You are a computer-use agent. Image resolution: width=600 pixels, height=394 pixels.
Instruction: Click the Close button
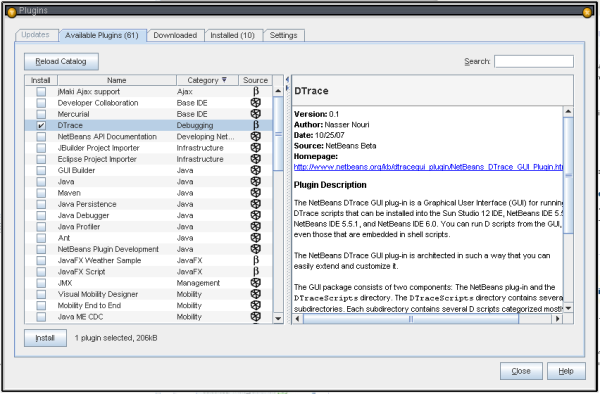[521, 371]
